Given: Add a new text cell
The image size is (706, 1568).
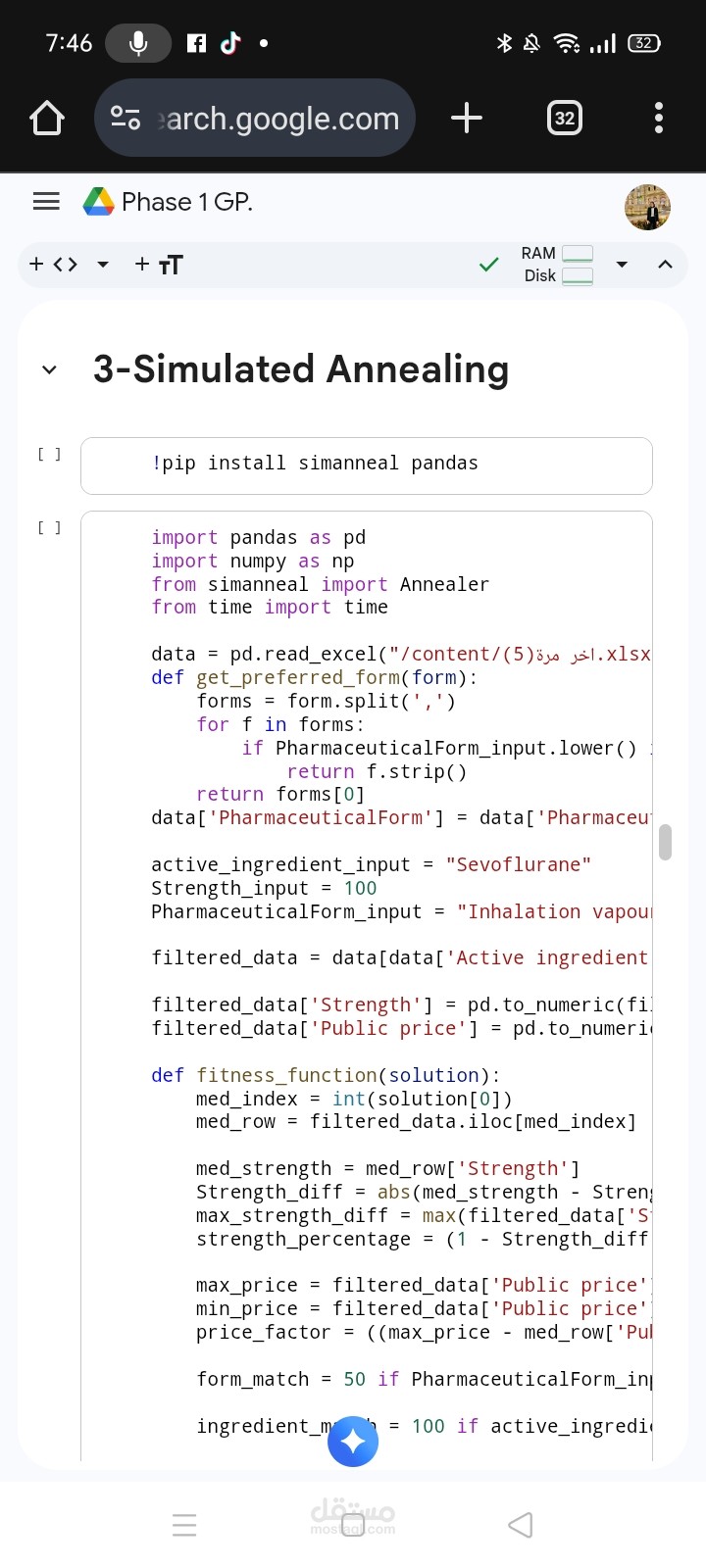Looking at the screenshot, I should click(158, 265).
